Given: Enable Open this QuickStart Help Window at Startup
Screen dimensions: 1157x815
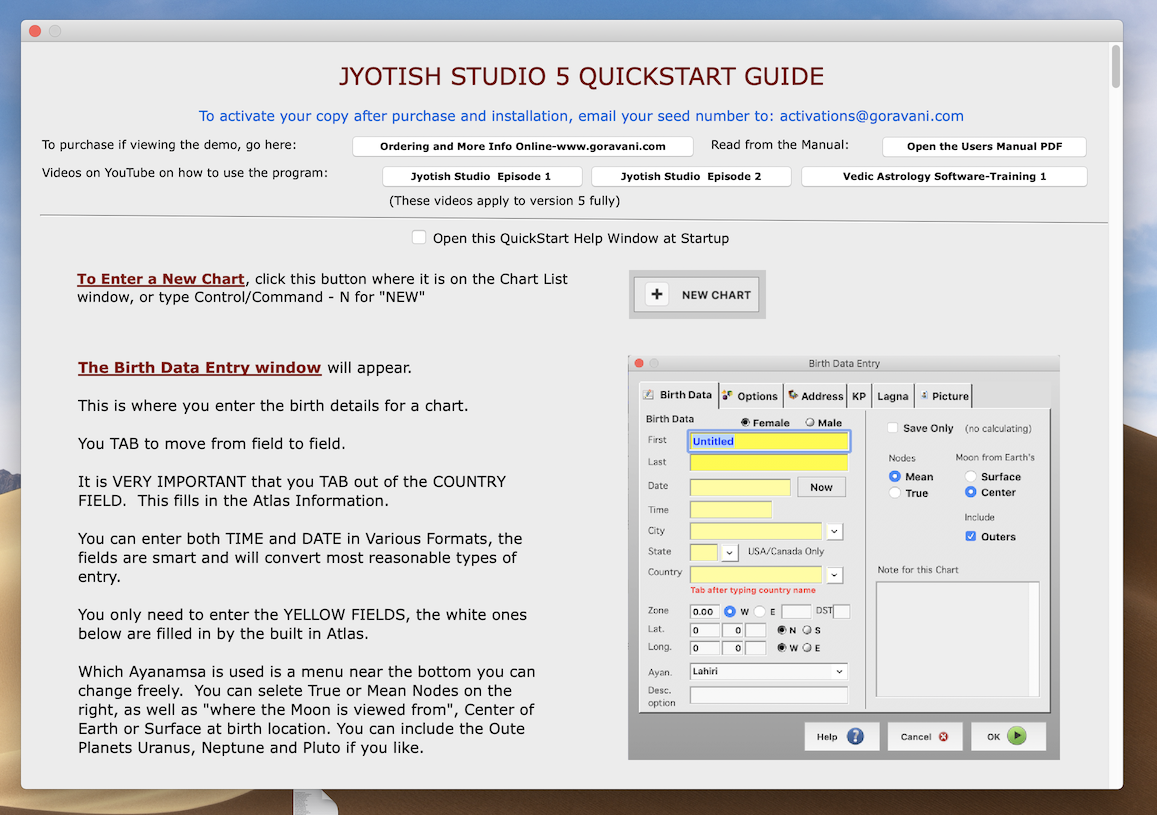Looking at the screenshot, I should (419, 238).
